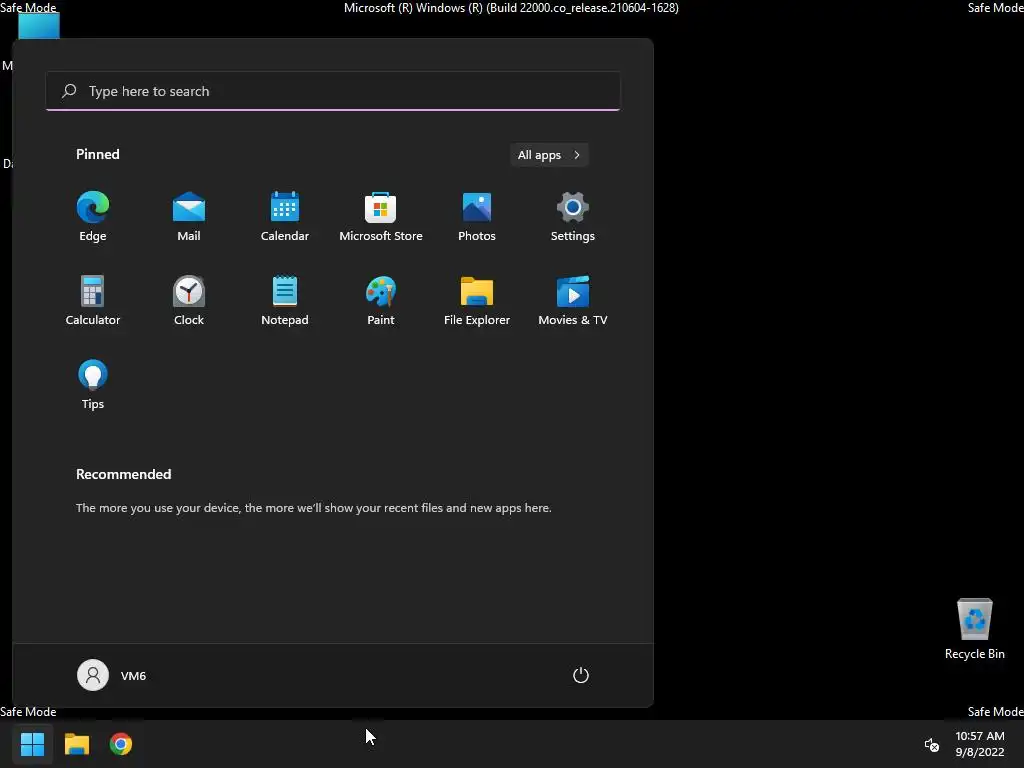This screenshot has width=1024, height=768.
Task: Click the Pinned section heading
Action: (98, 154)
